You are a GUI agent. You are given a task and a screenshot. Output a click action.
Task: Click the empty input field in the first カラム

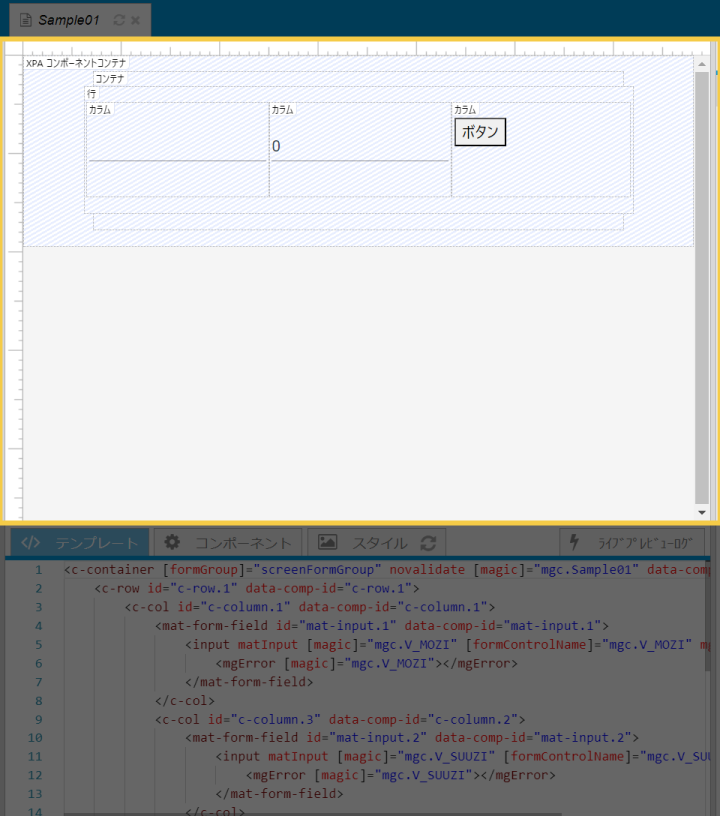[177, 147]
